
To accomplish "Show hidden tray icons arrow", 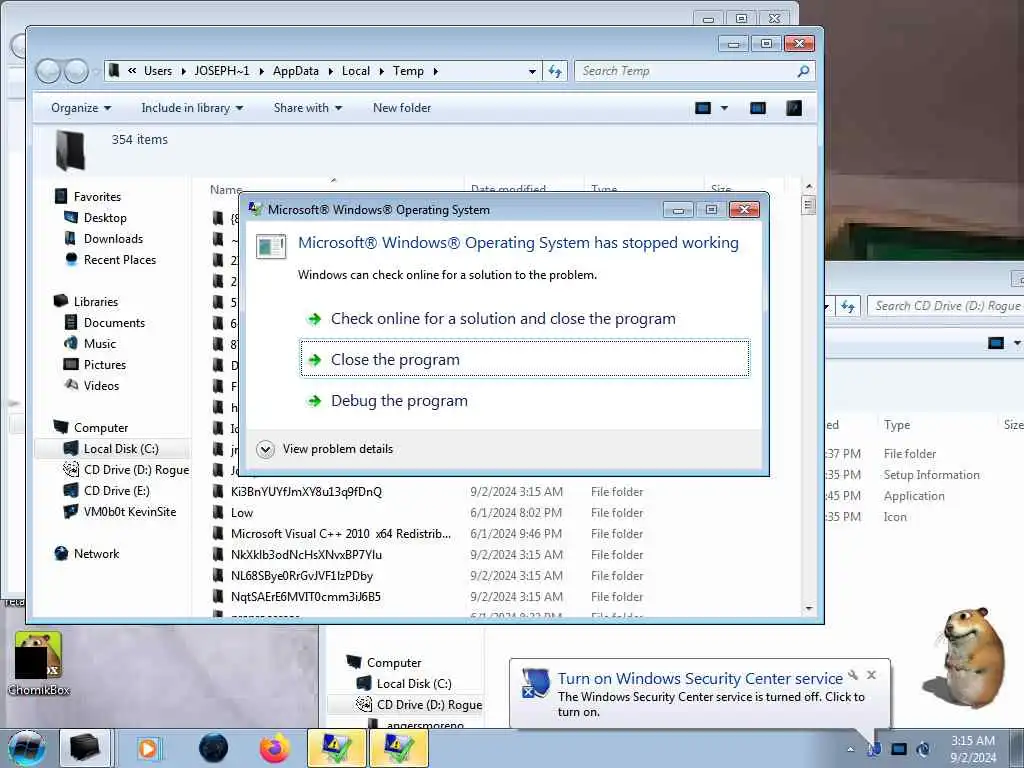I will pos(850,749).
